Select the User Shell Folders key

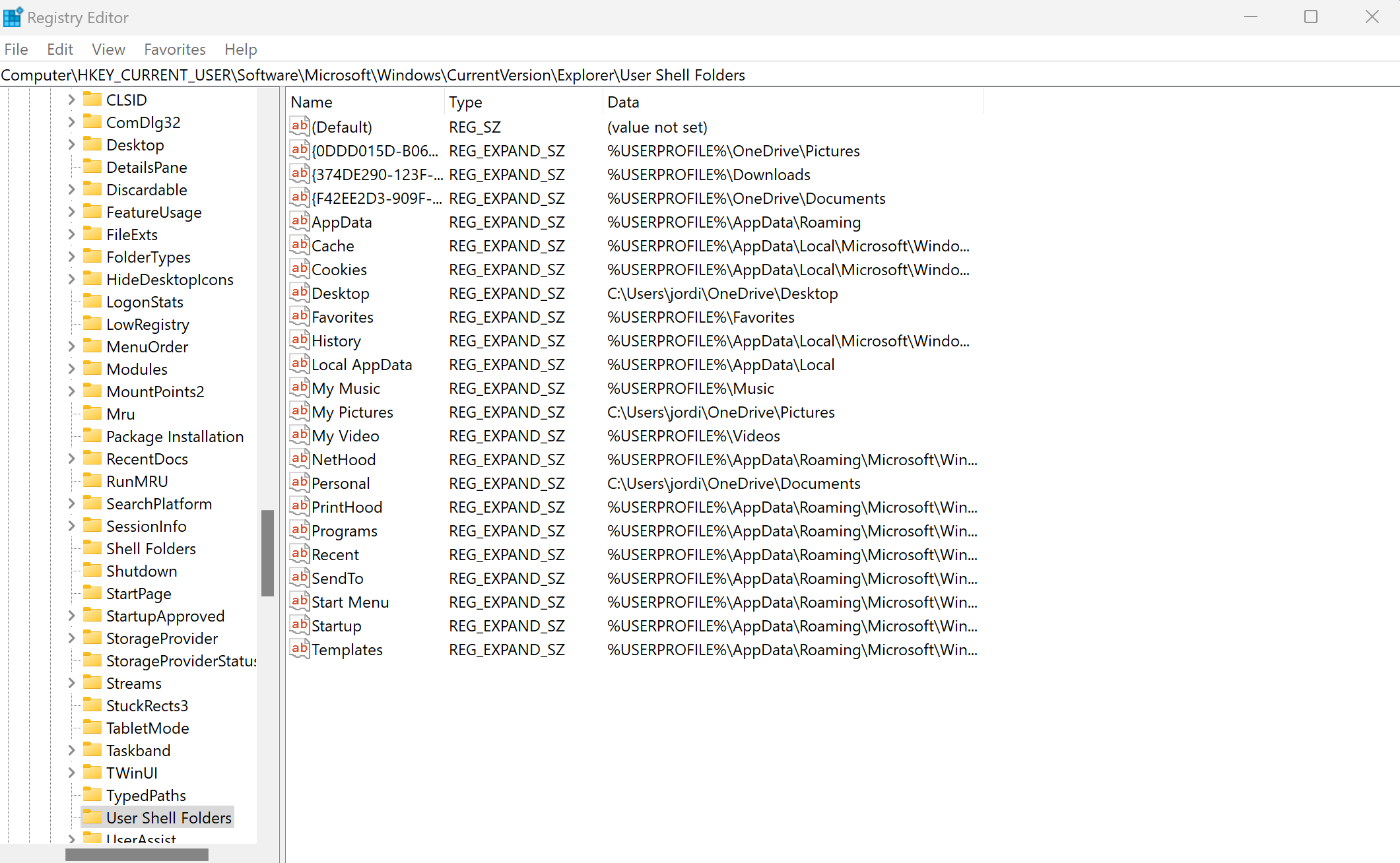pyautogui.click(x=168, y=817)
